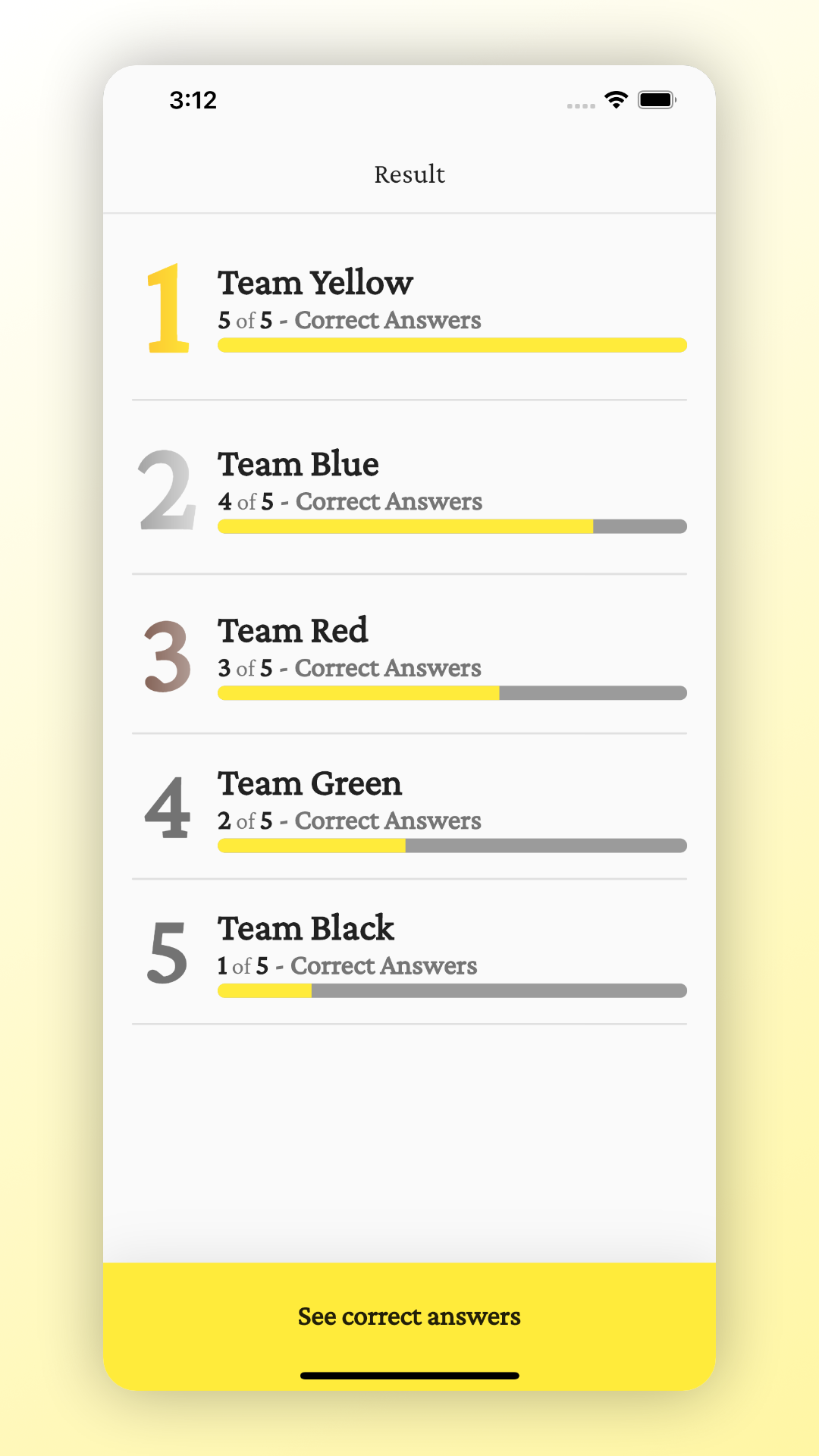This screenshot has height=1456, width=819.
Task: Open Team Green result entry
Action: 409,807
